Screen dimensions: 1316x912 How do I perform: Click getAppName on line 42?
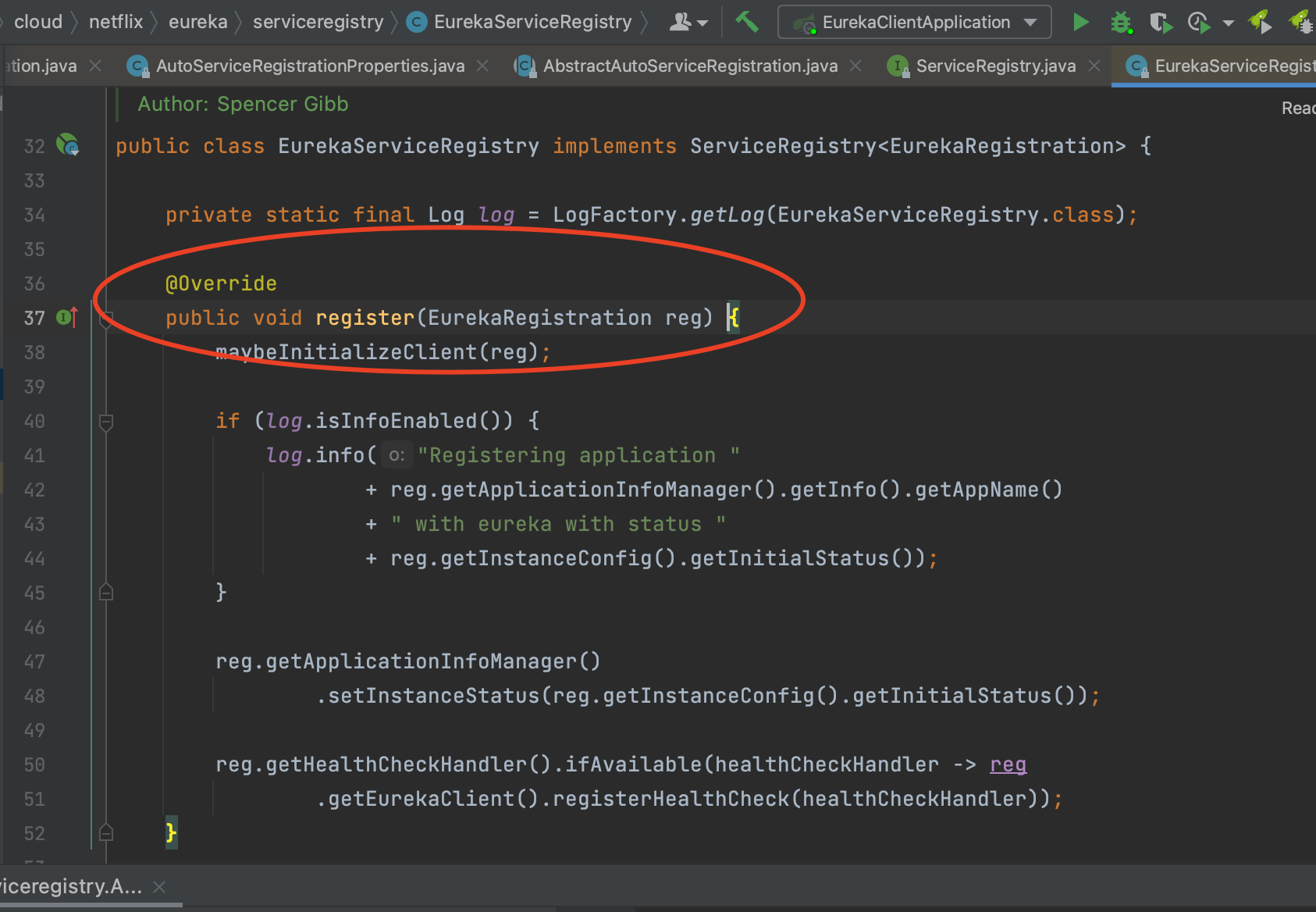pos(976,490)
